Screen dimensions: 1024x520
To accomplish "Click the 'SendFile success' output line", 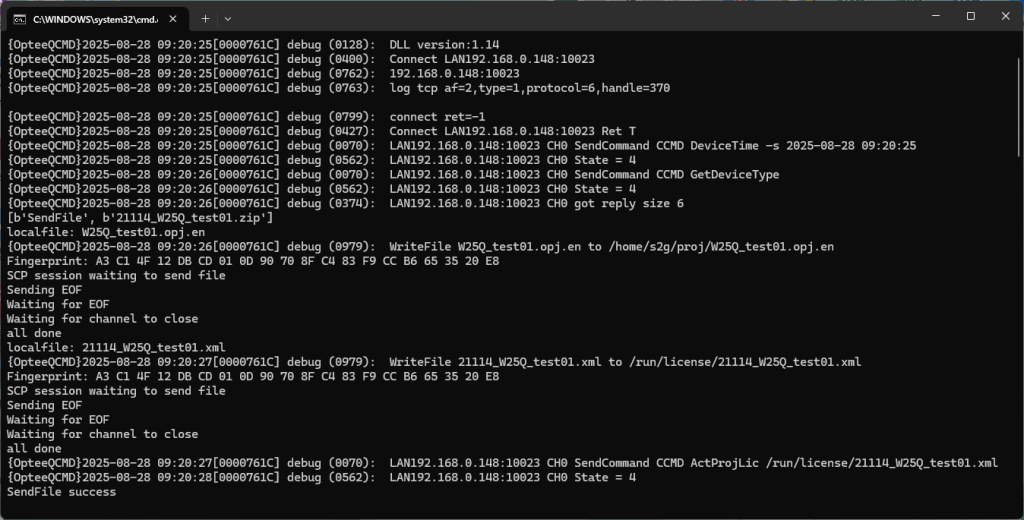I will 61,492.
